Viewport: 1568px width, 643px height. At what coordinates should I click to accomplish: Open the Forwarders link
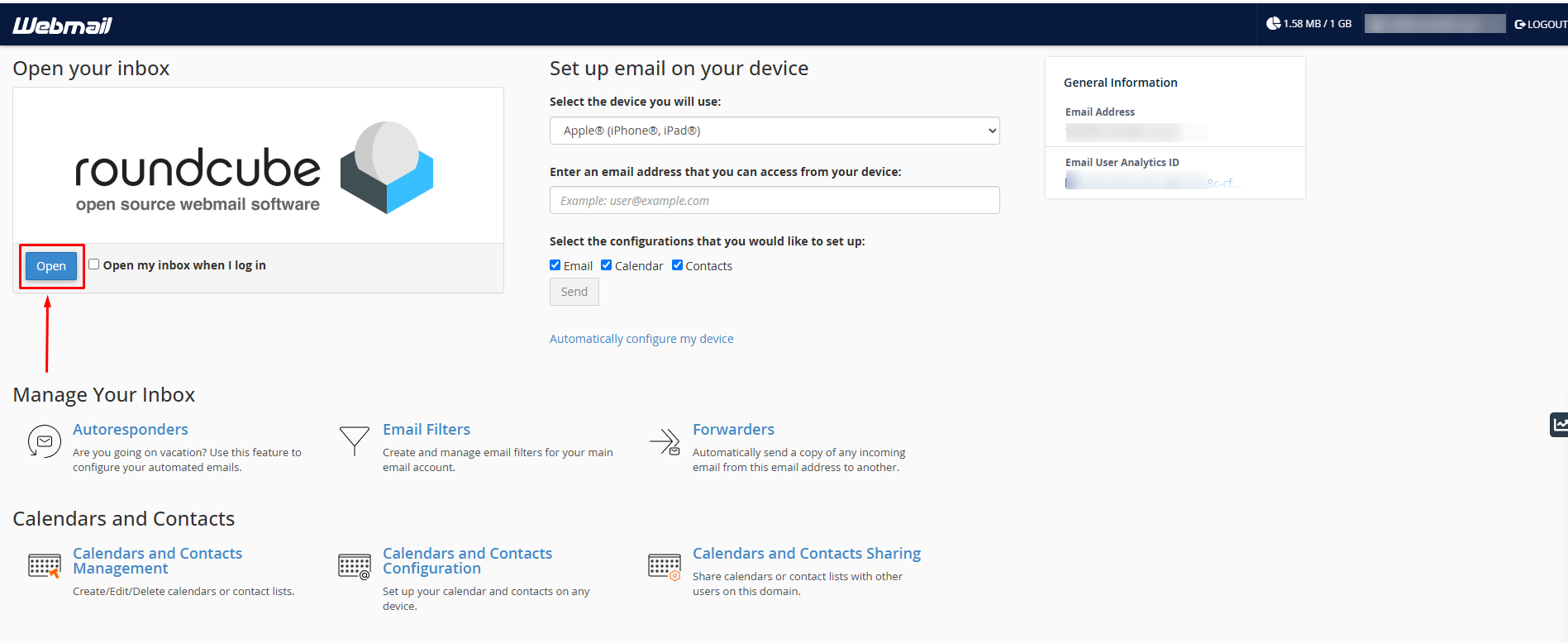click(733, 430)
